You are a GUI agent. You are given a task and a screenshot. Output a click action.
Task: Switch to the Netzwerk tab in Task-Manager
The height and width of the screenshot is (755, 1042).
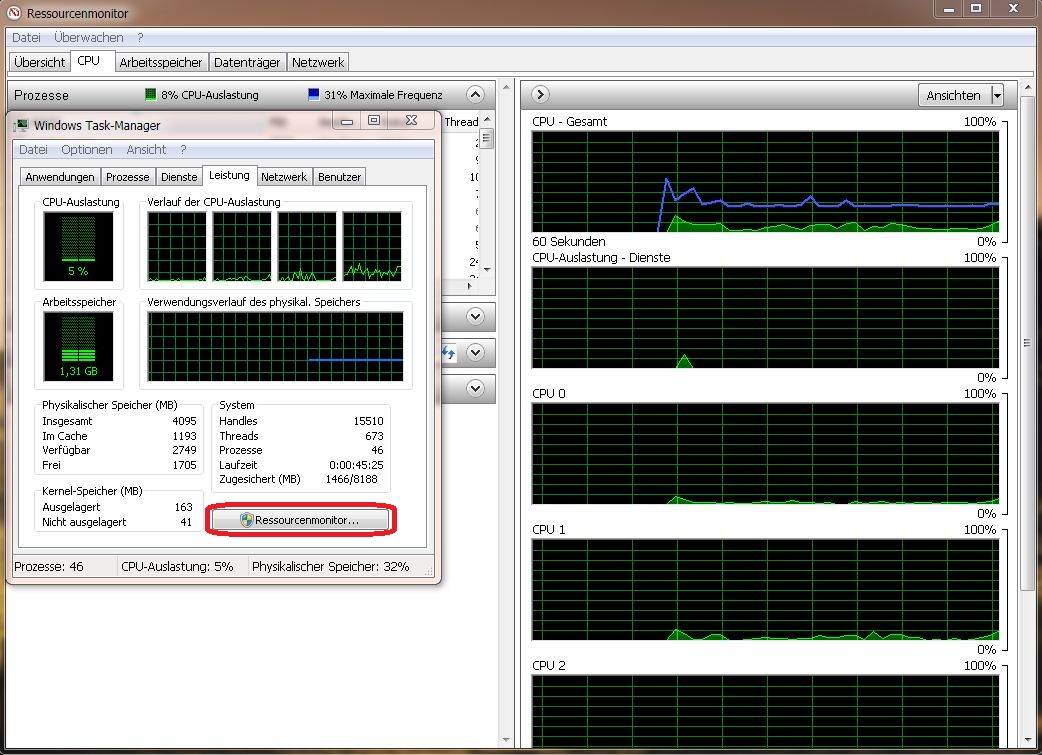(284, 177)
